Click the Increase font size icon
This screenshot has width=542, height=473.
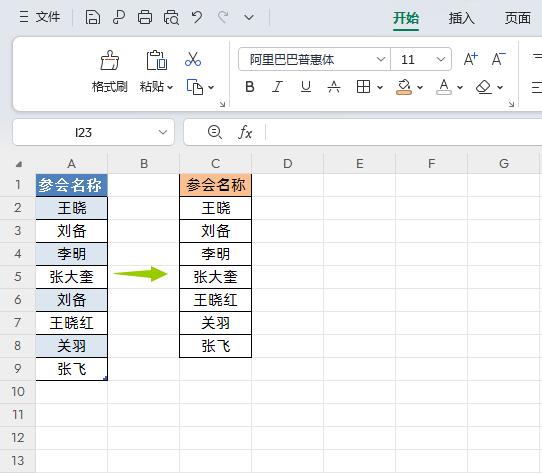(471, 59)
